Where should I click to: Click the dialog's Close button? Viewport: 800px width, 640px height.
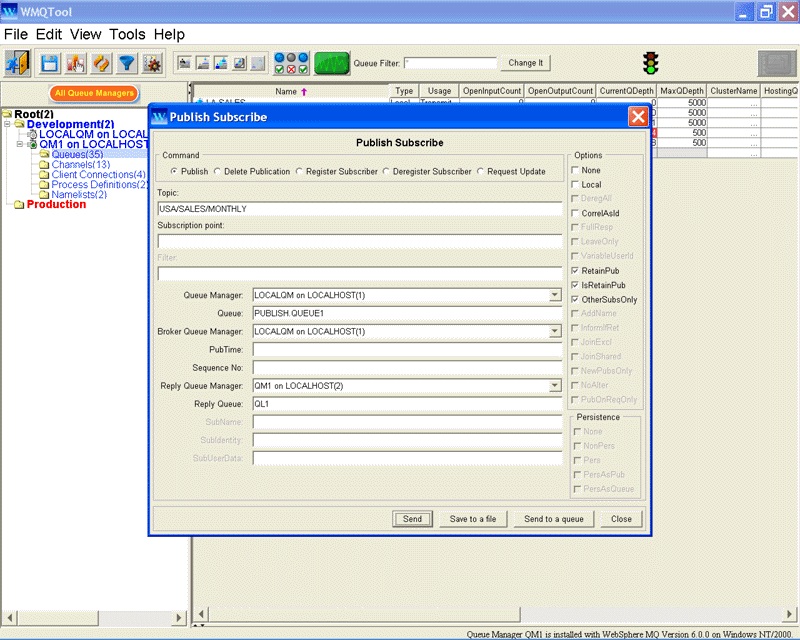(x=621, y=519)
